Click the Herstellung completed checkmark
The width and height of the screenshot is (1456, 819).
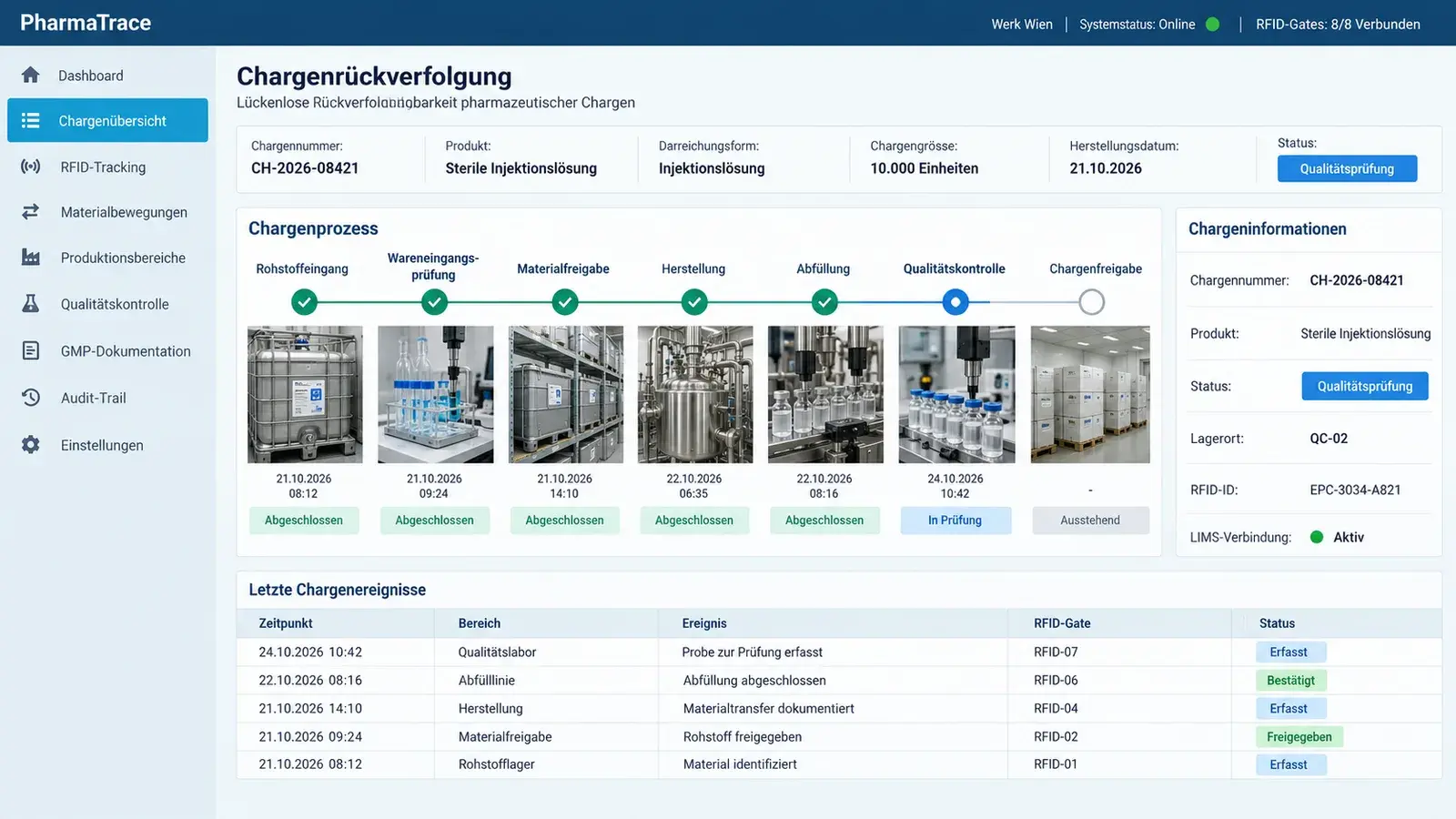point(694,301)
